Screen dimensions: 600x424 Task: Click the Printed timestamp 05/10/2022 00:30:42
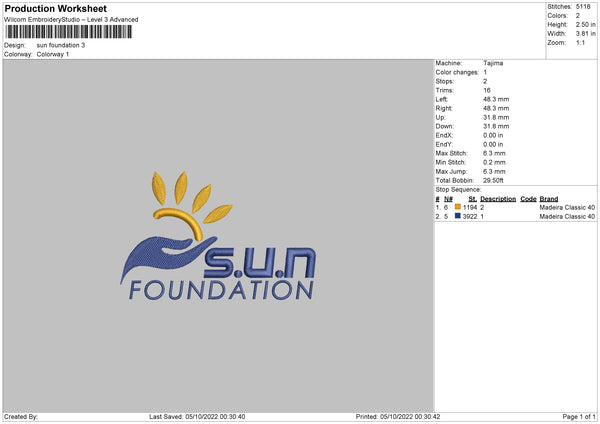[410, 417]
